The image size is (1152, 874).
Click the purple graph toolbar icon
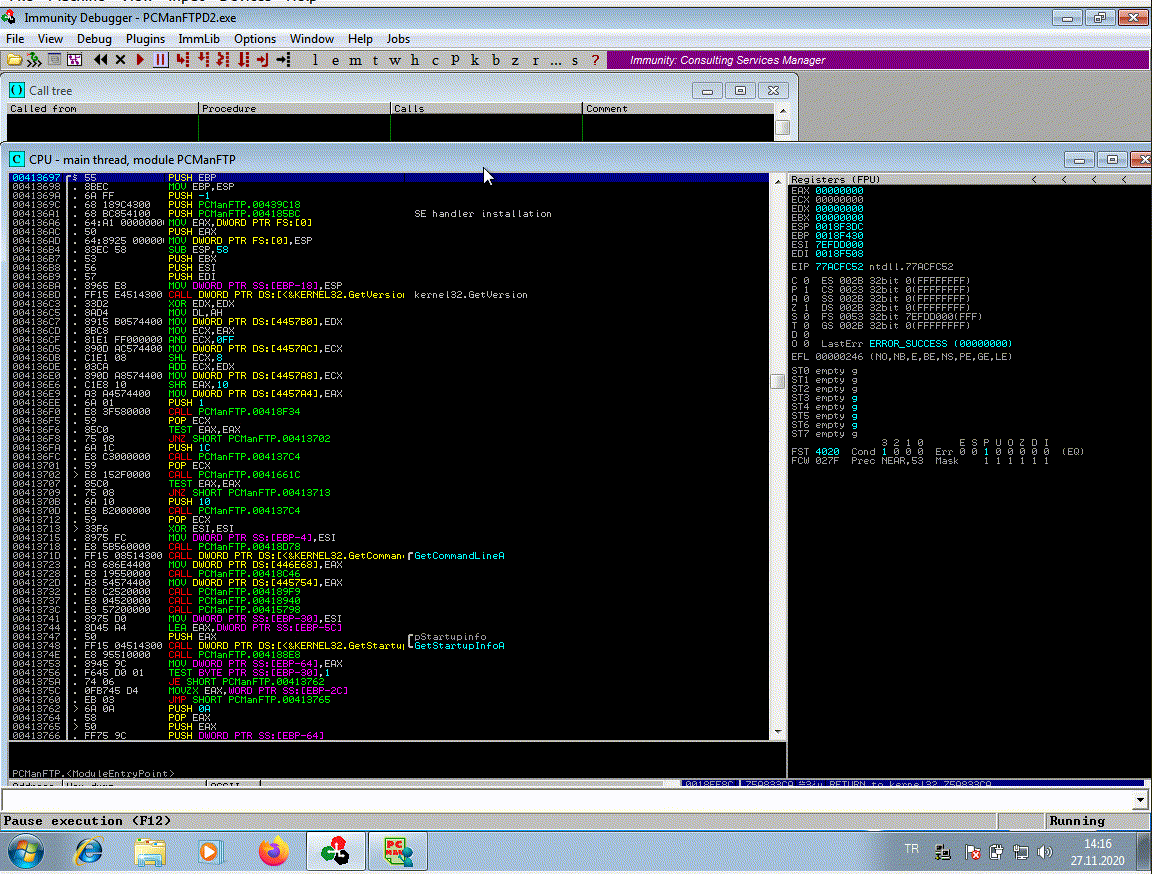tap(74, 60)
